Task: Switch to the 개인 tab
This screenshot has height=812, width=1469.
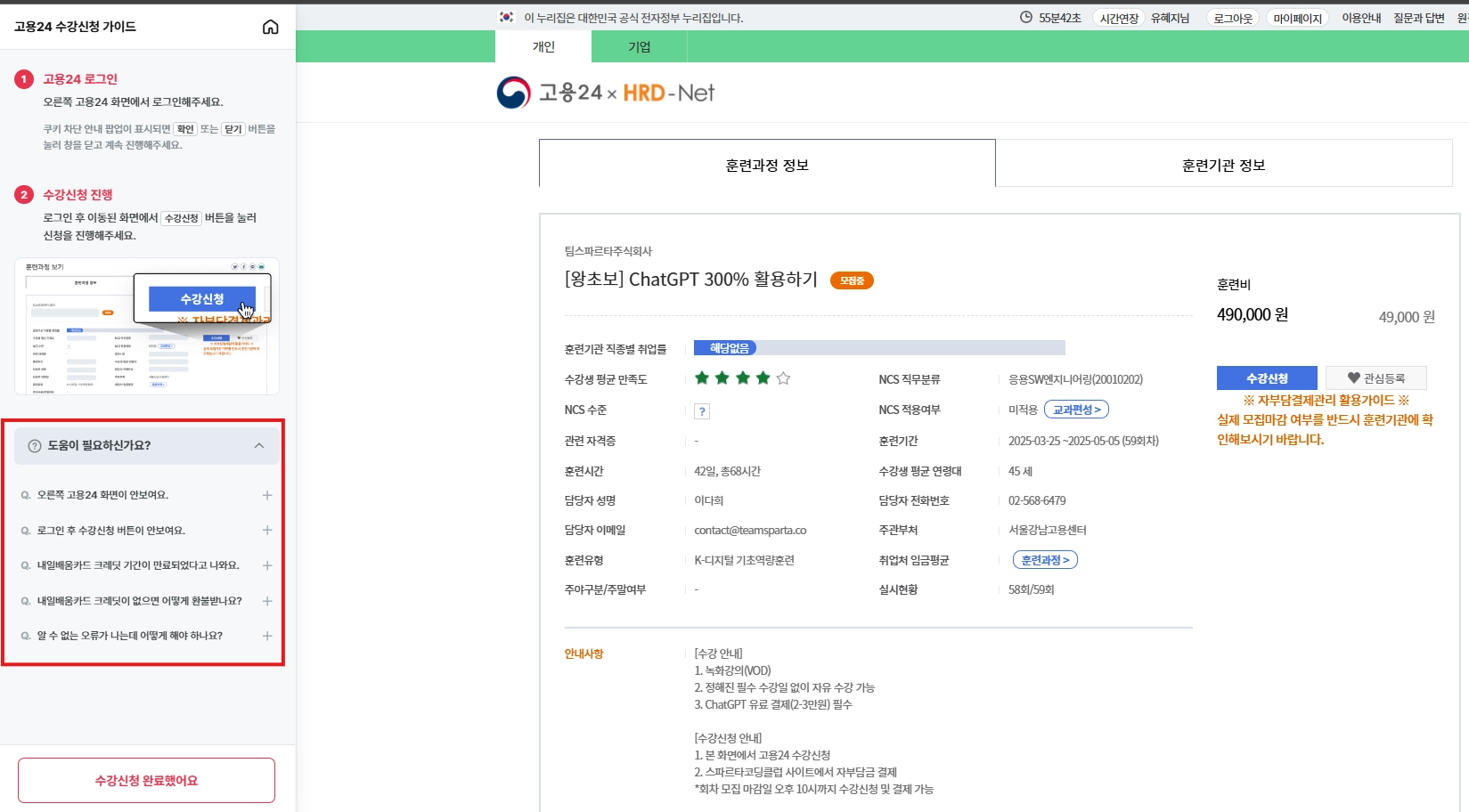Action: (543, 46)
